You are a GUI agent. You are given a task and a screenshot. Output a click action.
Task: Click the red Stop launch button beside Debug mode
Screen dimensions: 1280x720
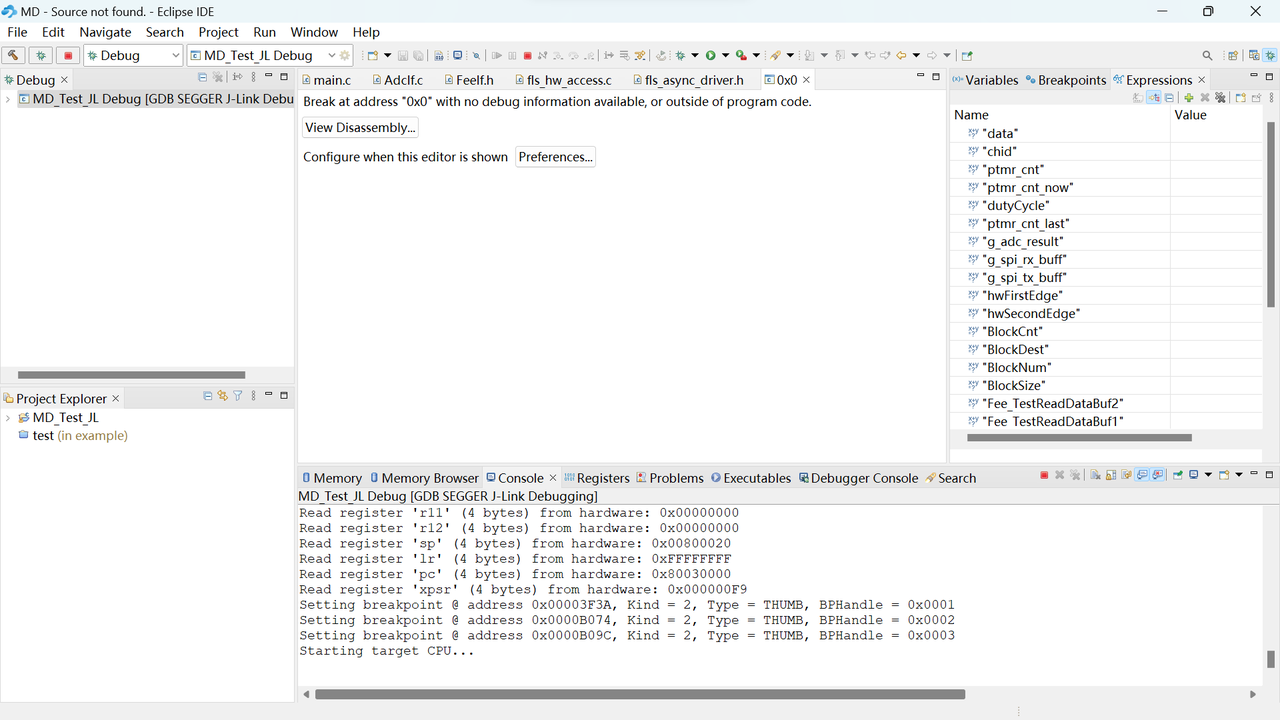68,55
